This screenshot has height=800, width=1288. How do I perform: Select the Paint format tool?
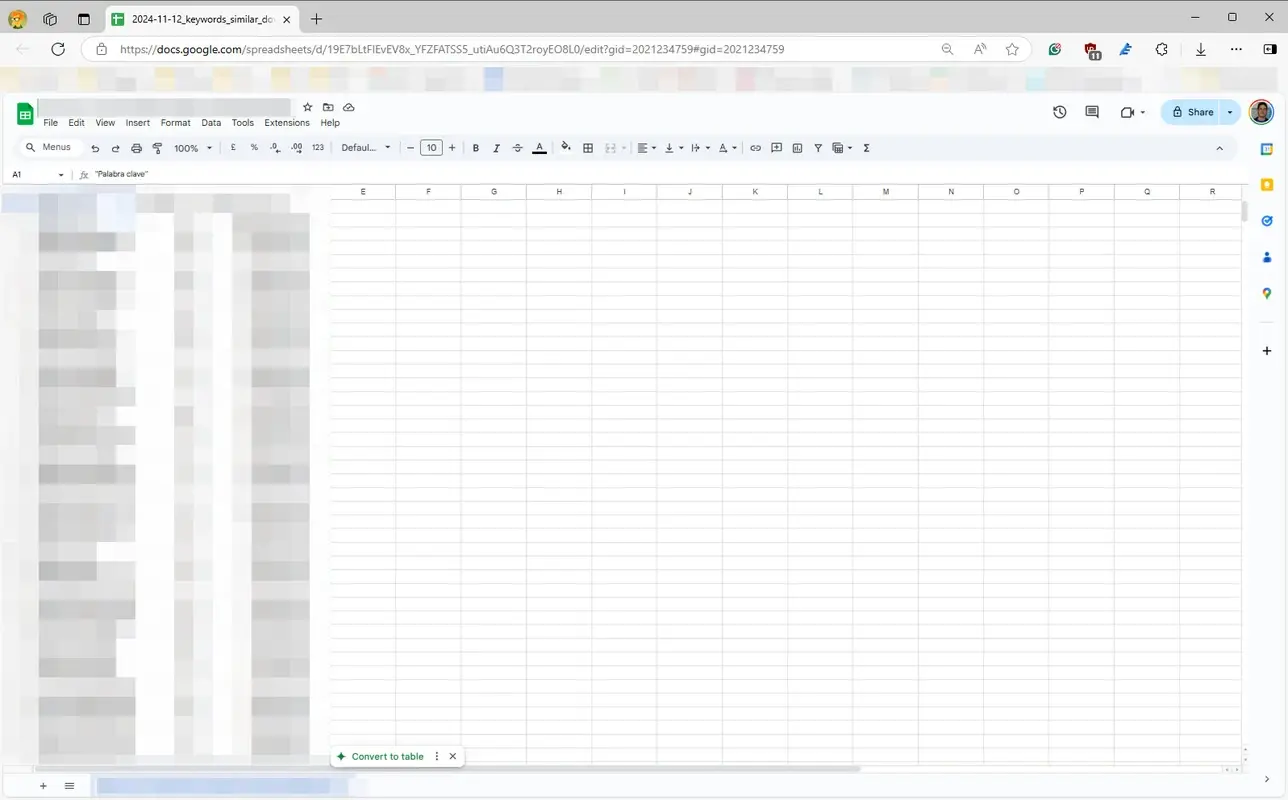coord(157,147)
